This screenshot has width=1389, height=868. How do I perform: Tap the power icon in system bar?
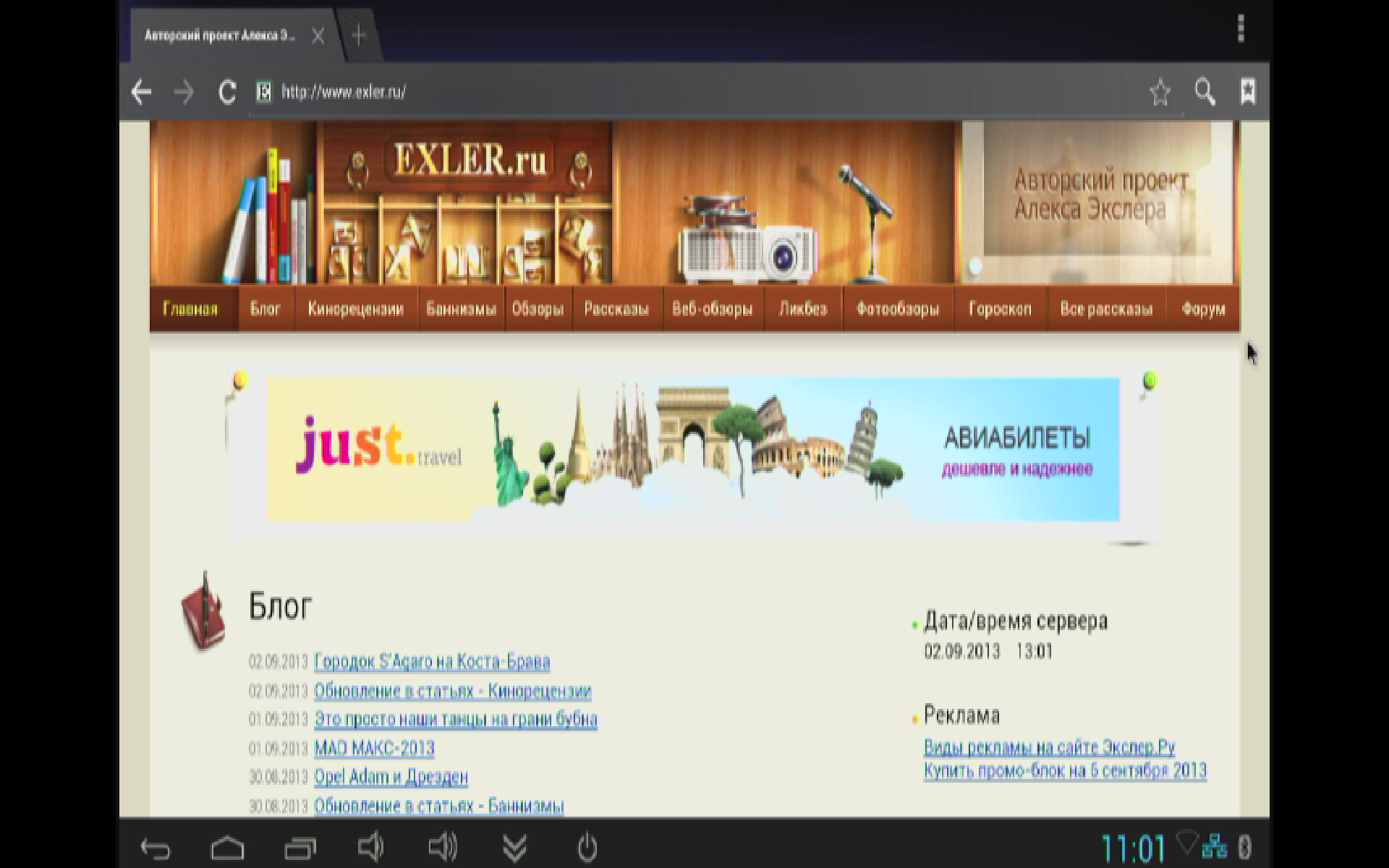(x=587, y=848)
